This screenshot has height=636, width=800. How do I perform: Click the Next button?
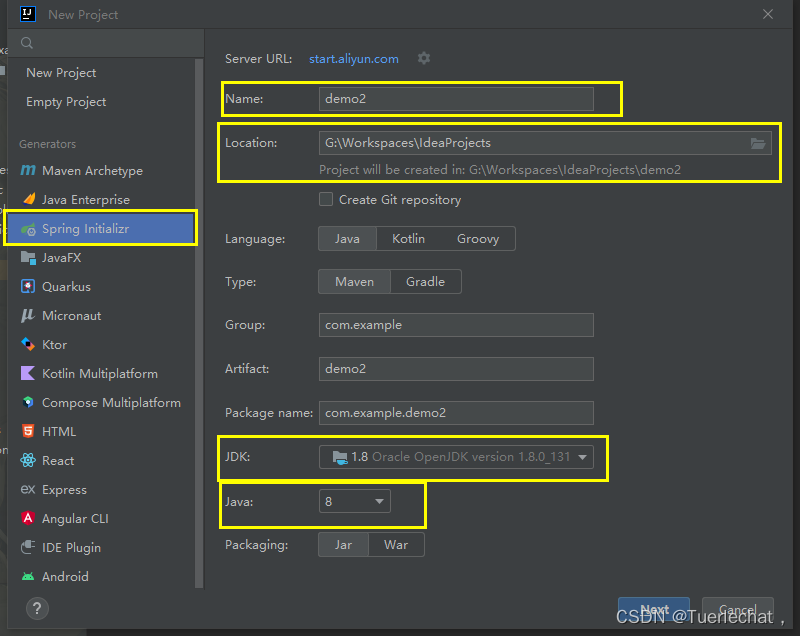pyautogui.click(x=654, y=609)
